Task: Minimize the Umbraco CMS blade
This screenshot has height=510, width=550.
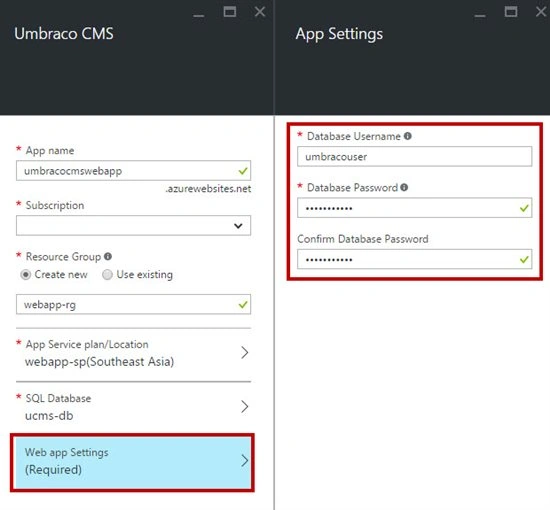Action: [199, 15]
